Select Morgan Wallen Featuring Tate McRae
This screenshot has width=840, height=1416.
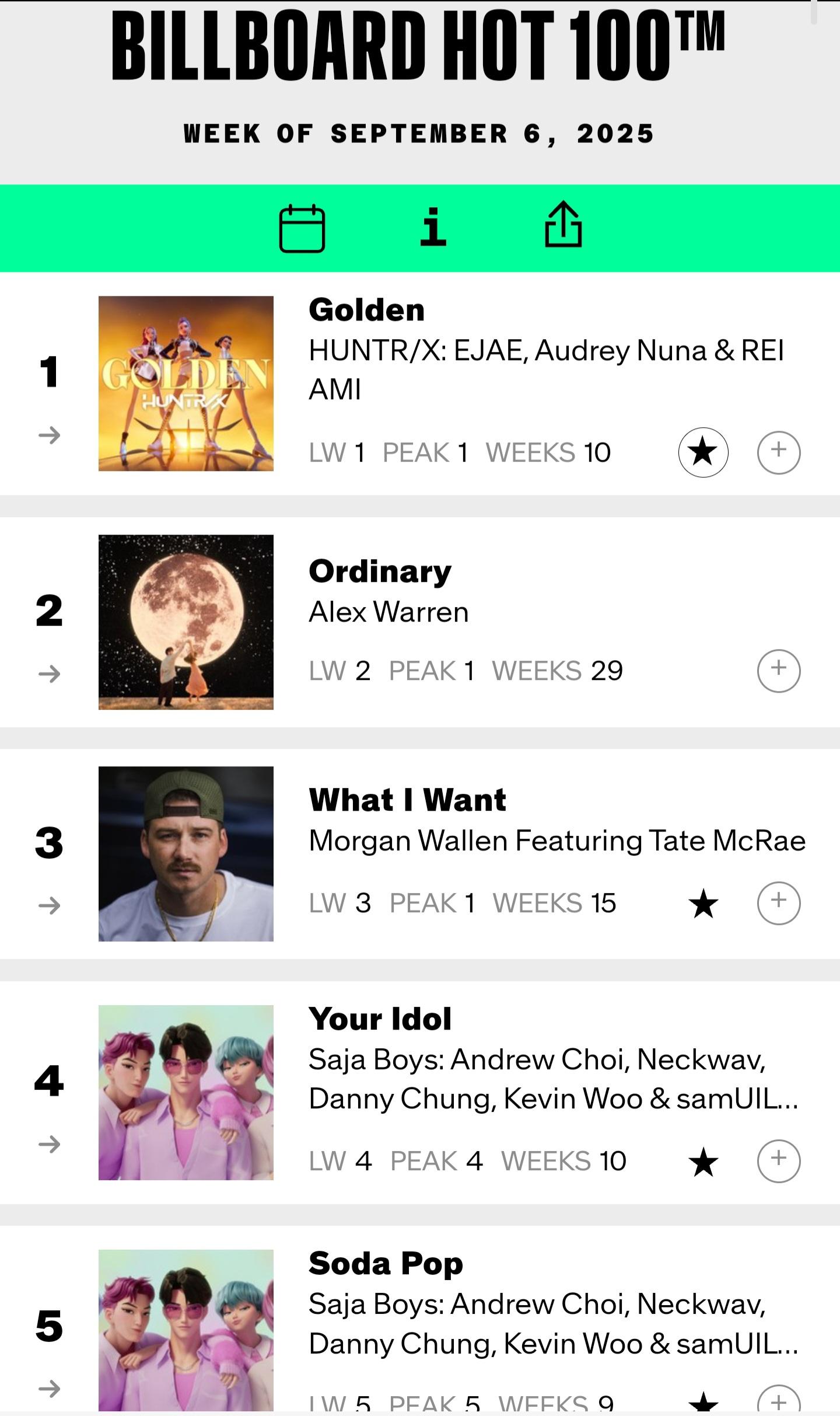pyautogui.click(x=557, y=841)
